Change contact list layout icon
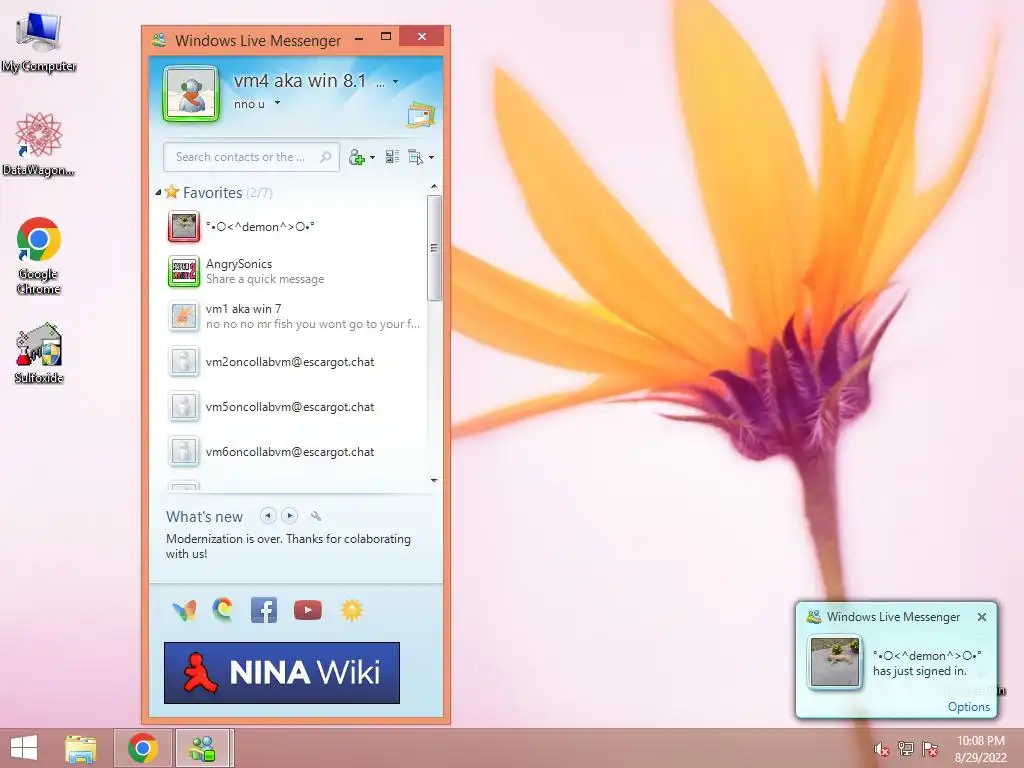 click(x=392, y=157)
